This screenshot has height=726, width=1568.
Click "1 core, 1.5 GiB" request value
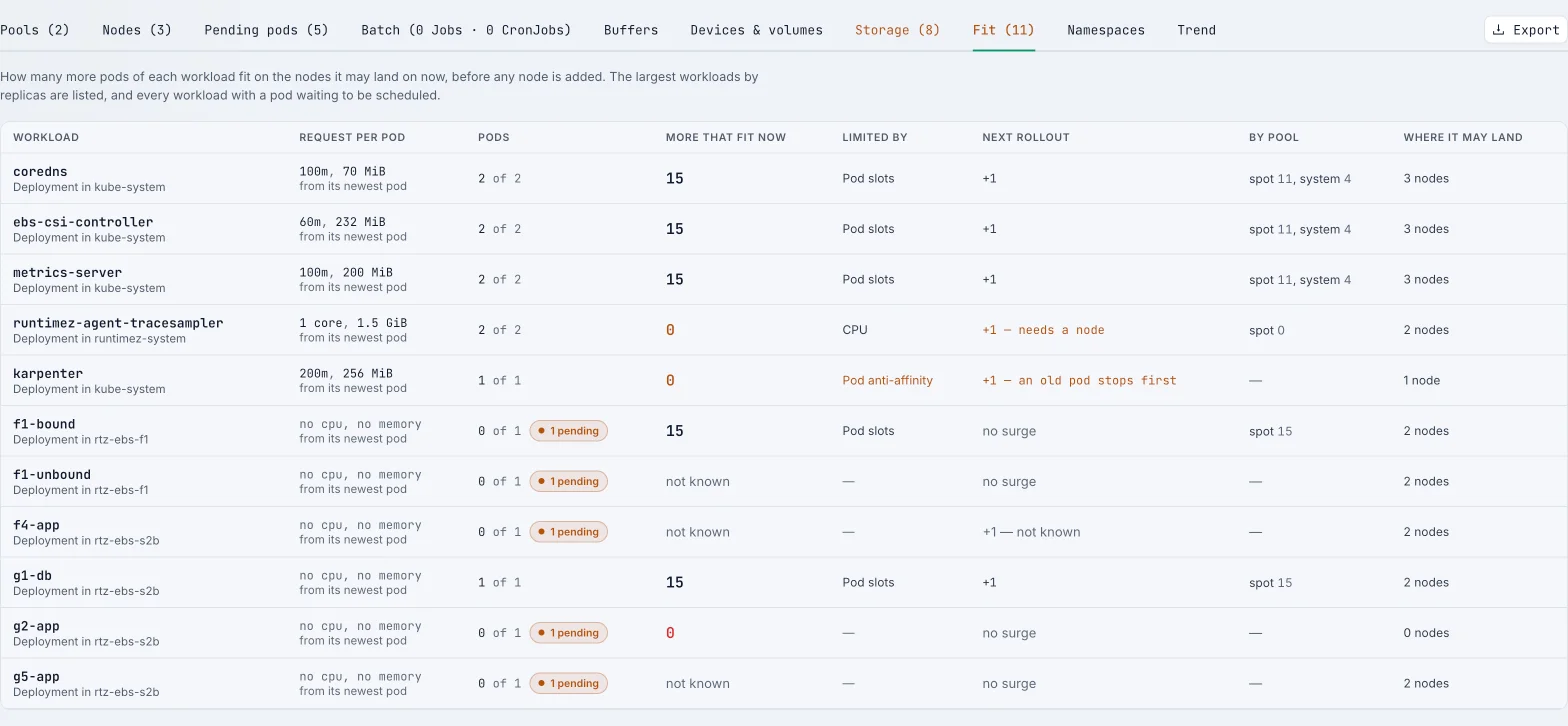[353, 323]
